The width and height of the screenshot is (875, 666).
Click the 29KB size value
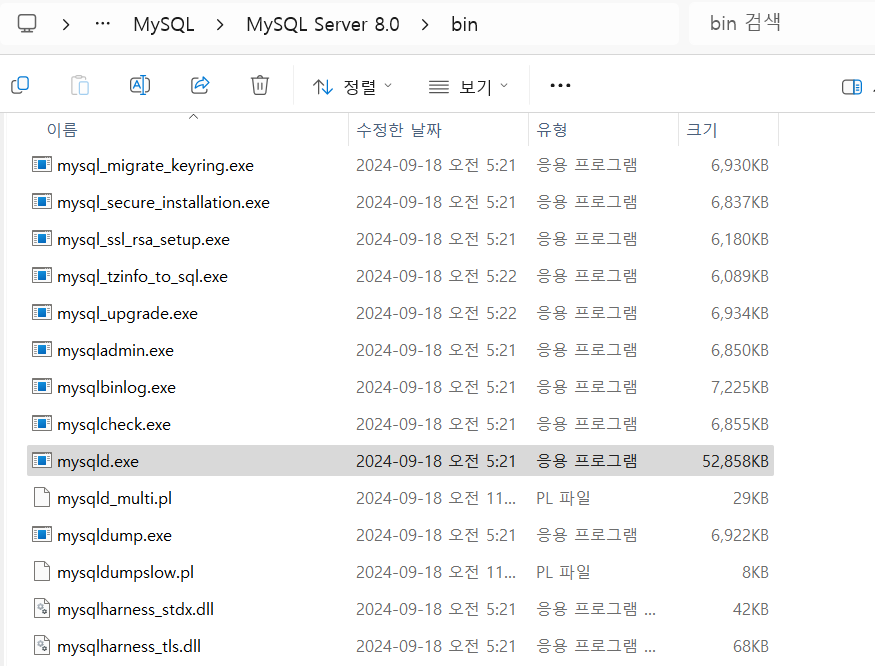[x=751, y=498]
